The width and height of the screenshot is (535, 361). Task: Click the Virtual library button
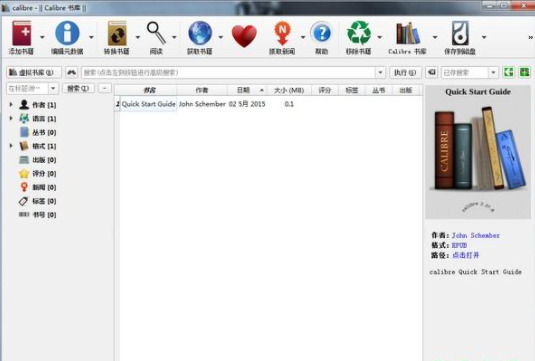coord(34,72)
